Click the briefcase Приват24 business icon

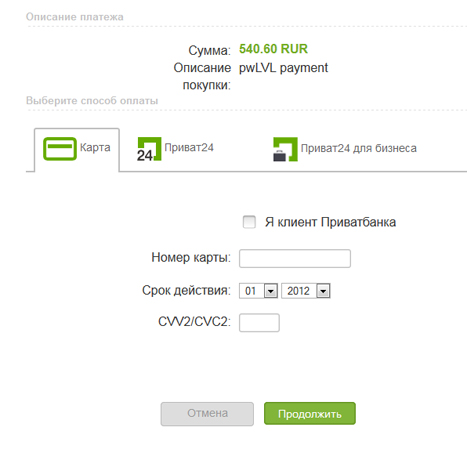[x=285, y=149]
